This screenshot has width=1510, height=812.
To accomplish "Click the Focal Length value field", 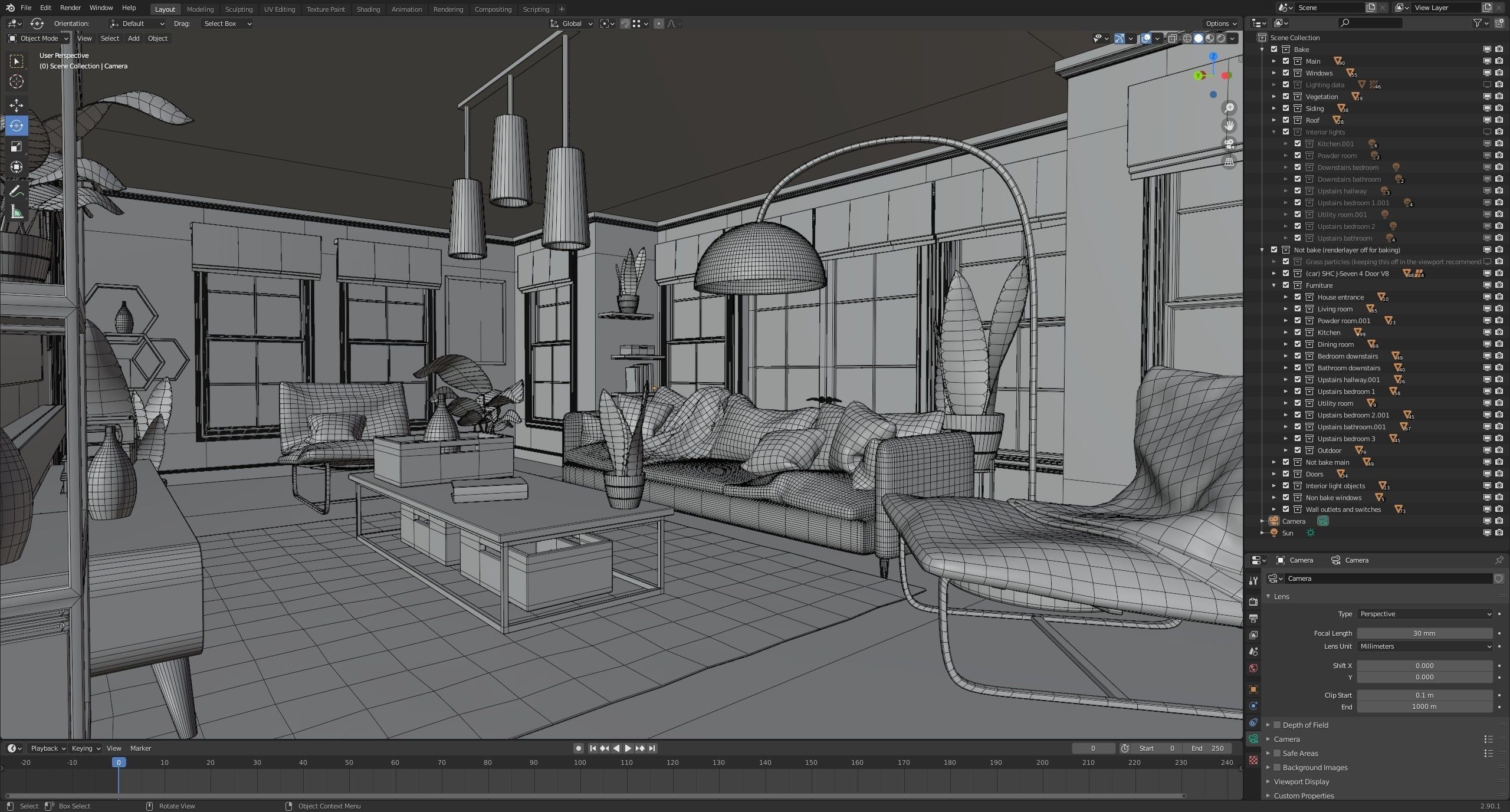I will click(x=1424, y=633).
